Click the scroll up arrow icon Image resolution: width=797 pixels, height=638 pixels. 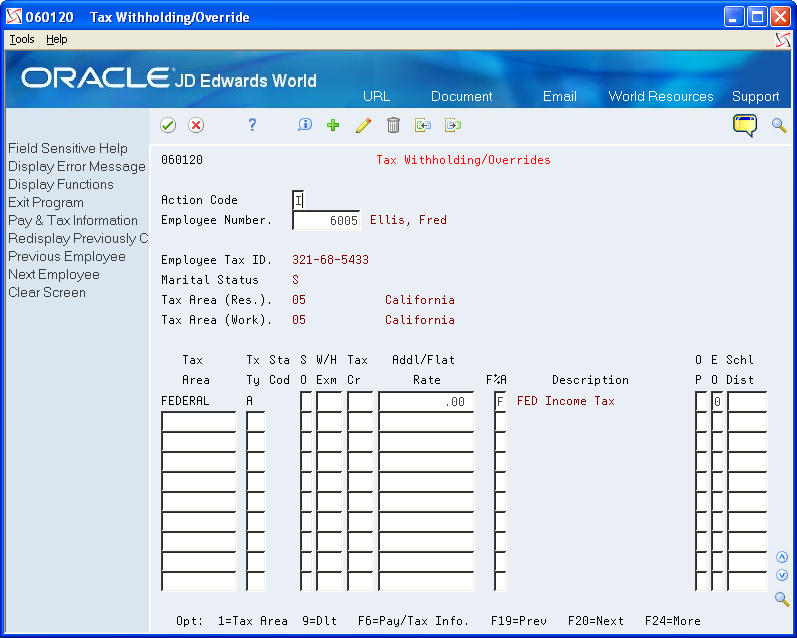782,557
